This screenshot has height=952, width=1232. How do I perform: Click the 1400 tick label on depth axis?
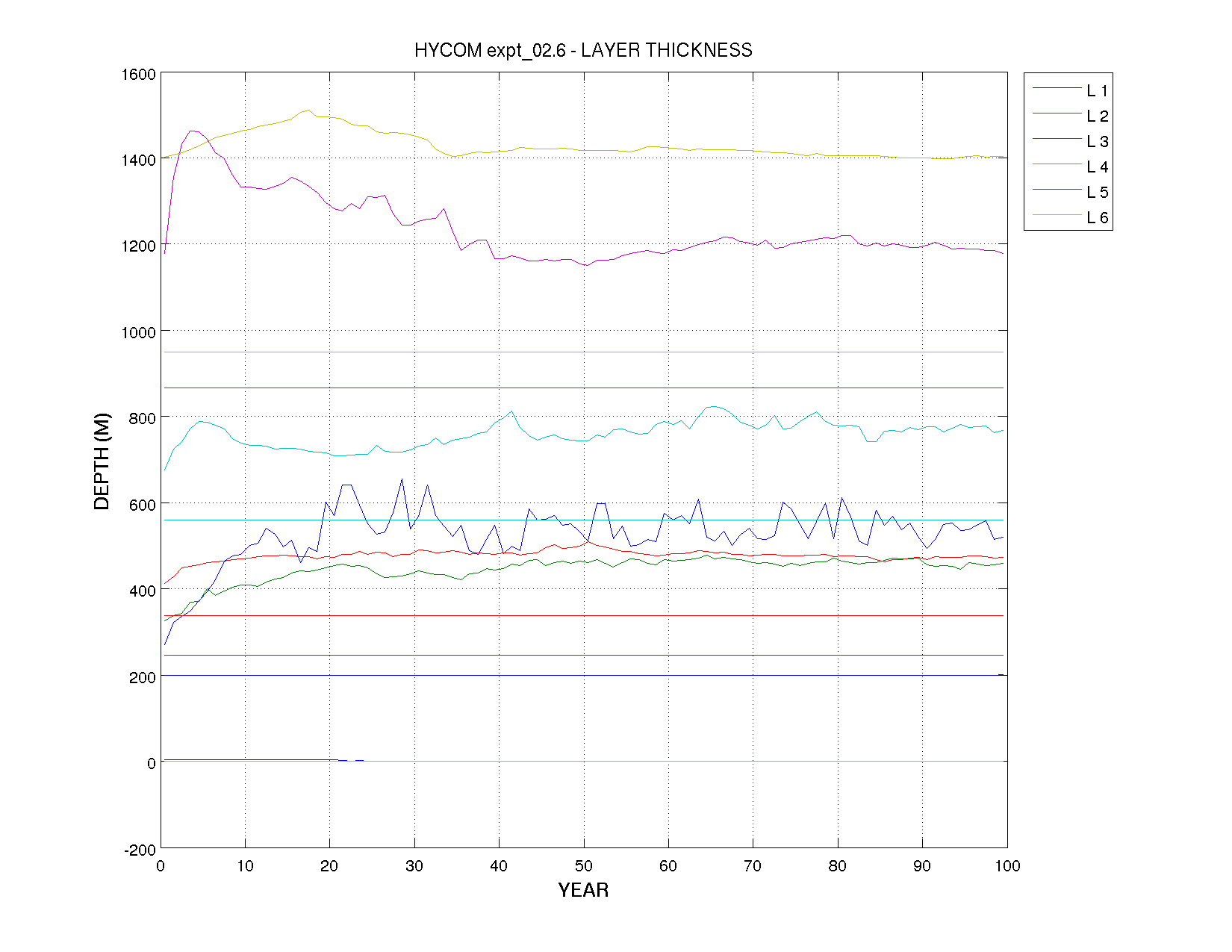[138, 161]
